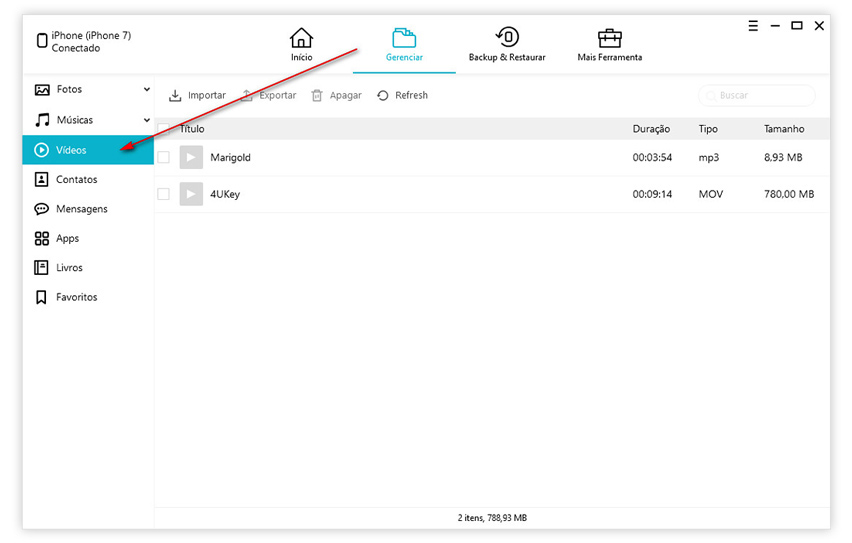Click the Apagar trash icon
852x543 pixels.
[317, 96]
